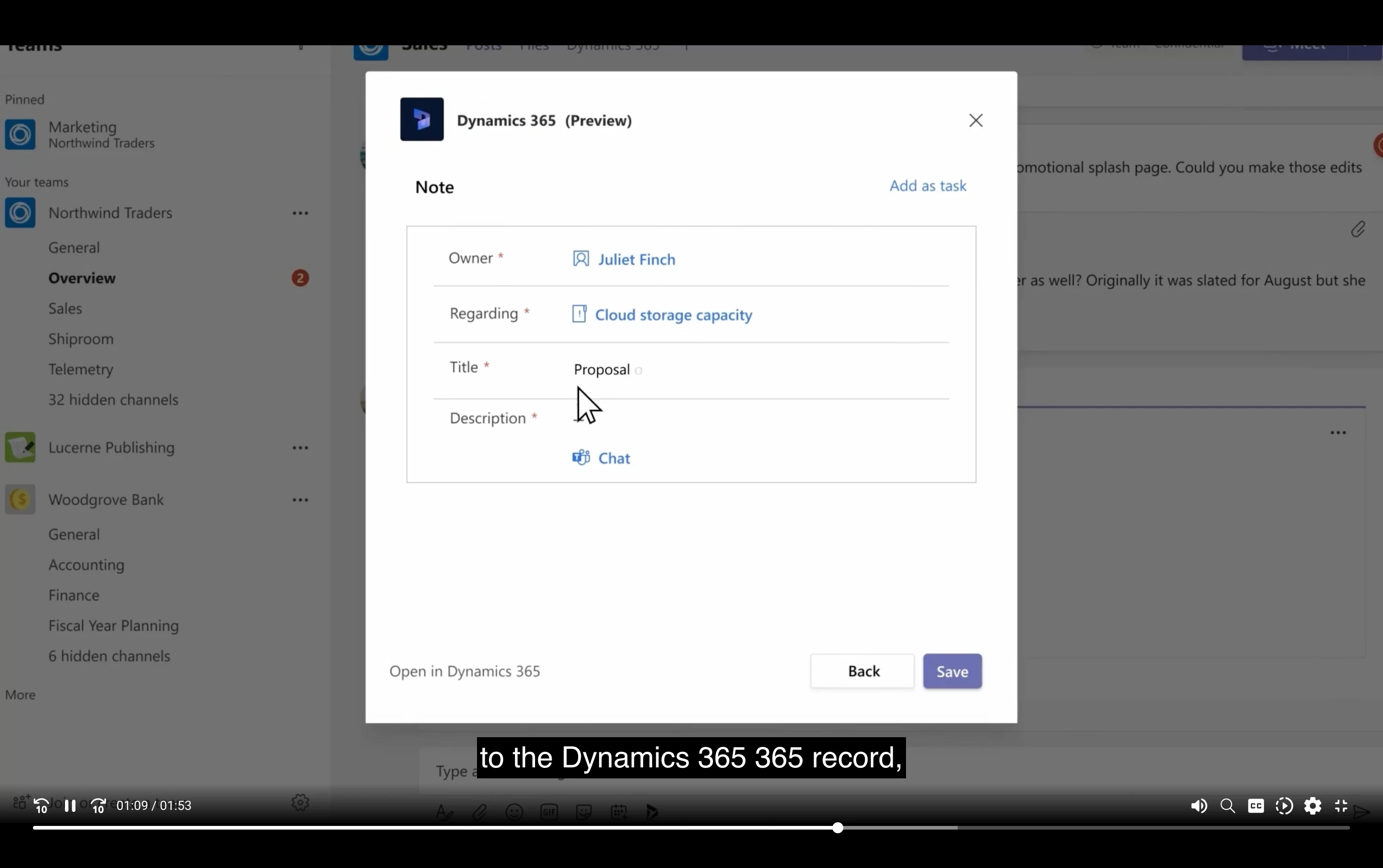1383x868 pixels.
Task: Open the playback speed control
Action: pyautogui.click(x=1284, y=806)
